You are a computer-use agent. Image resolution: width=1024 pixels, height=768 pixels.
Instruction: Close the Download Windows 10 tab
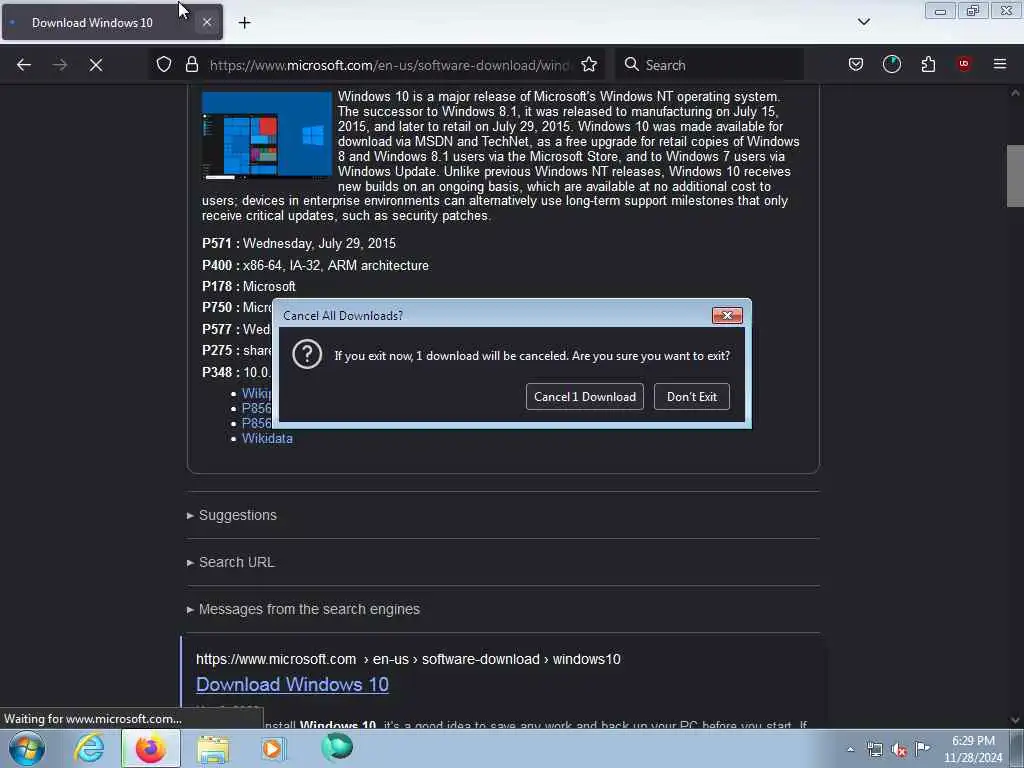pyautogui.click(x=207, y=22)
